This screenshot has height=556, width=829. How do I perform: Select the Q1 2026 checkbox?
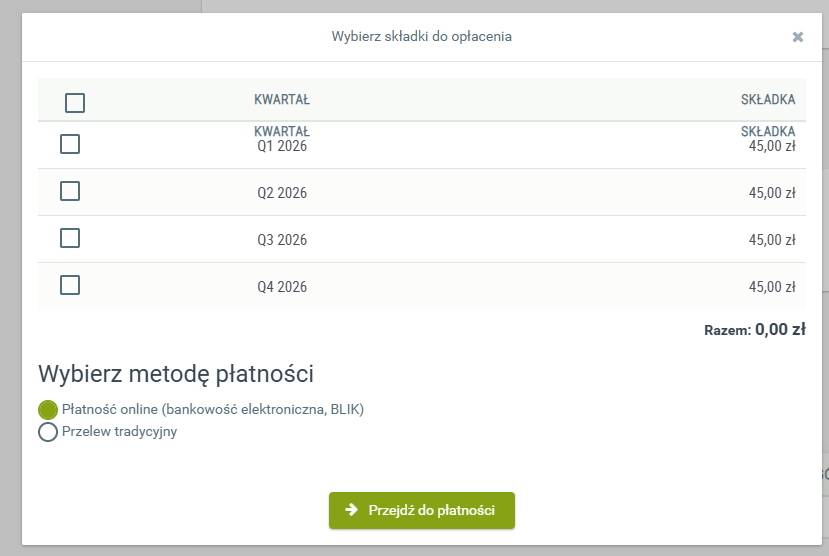[70, 144]
